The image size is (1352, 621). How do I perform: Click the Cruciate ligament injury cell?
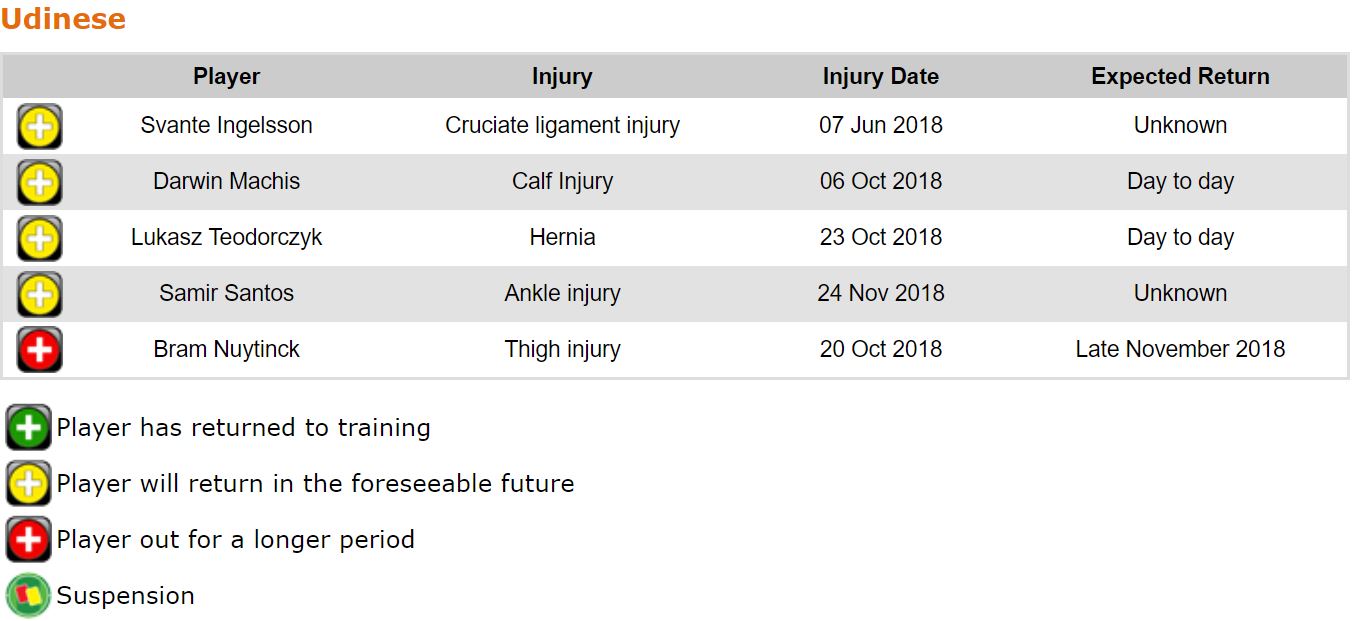(x=562, y=126)
